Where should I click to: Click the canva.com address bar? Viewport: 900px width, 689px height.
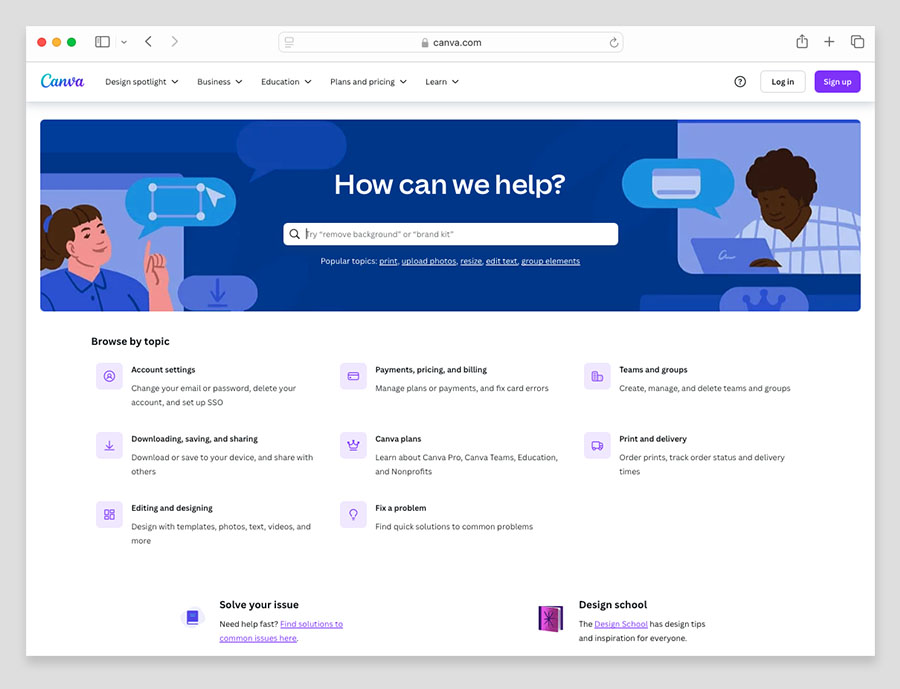click(x=451, y=42)
